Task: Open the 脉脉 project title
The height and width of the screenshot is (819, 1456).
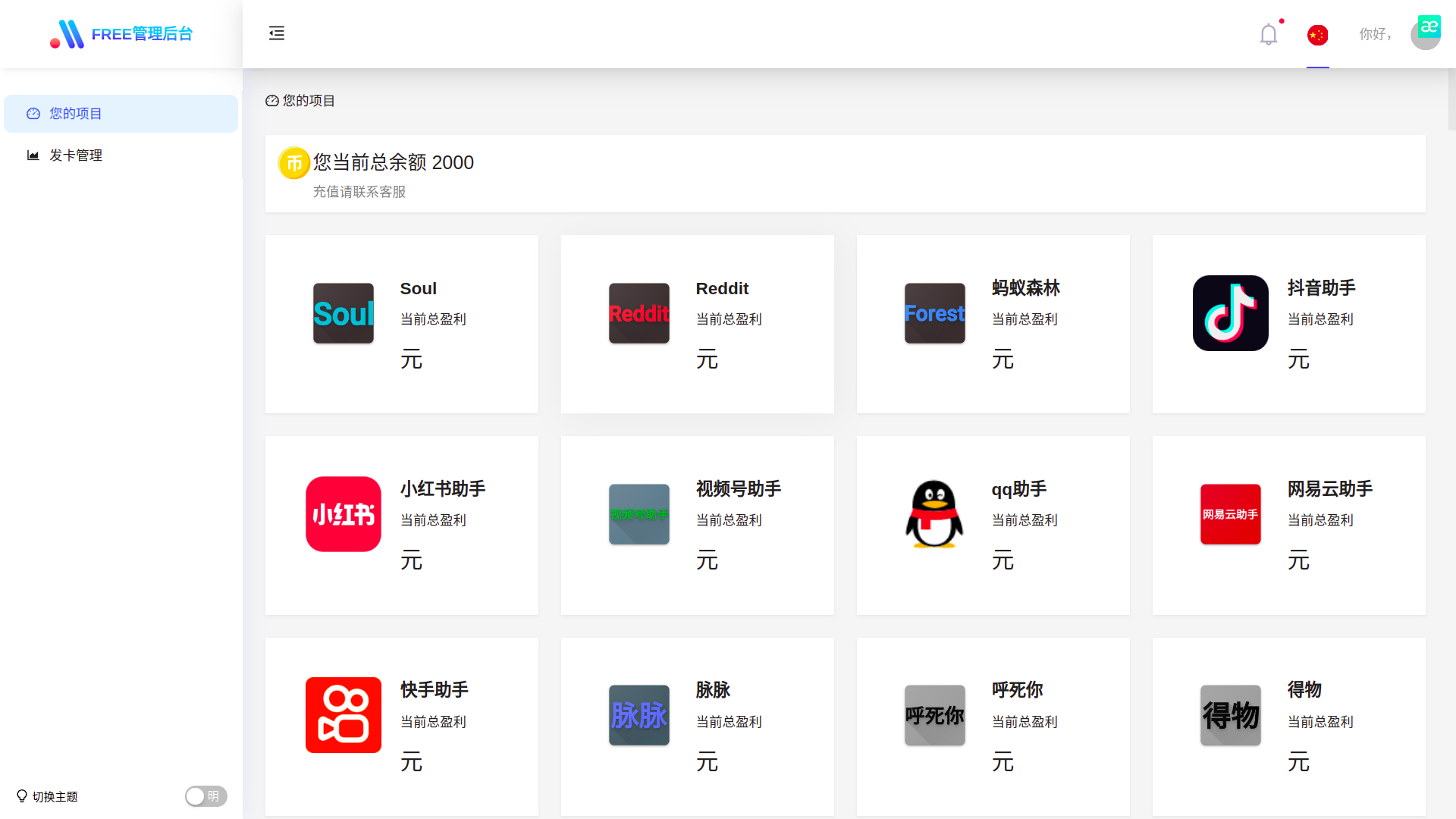Action: coord(713,690)
